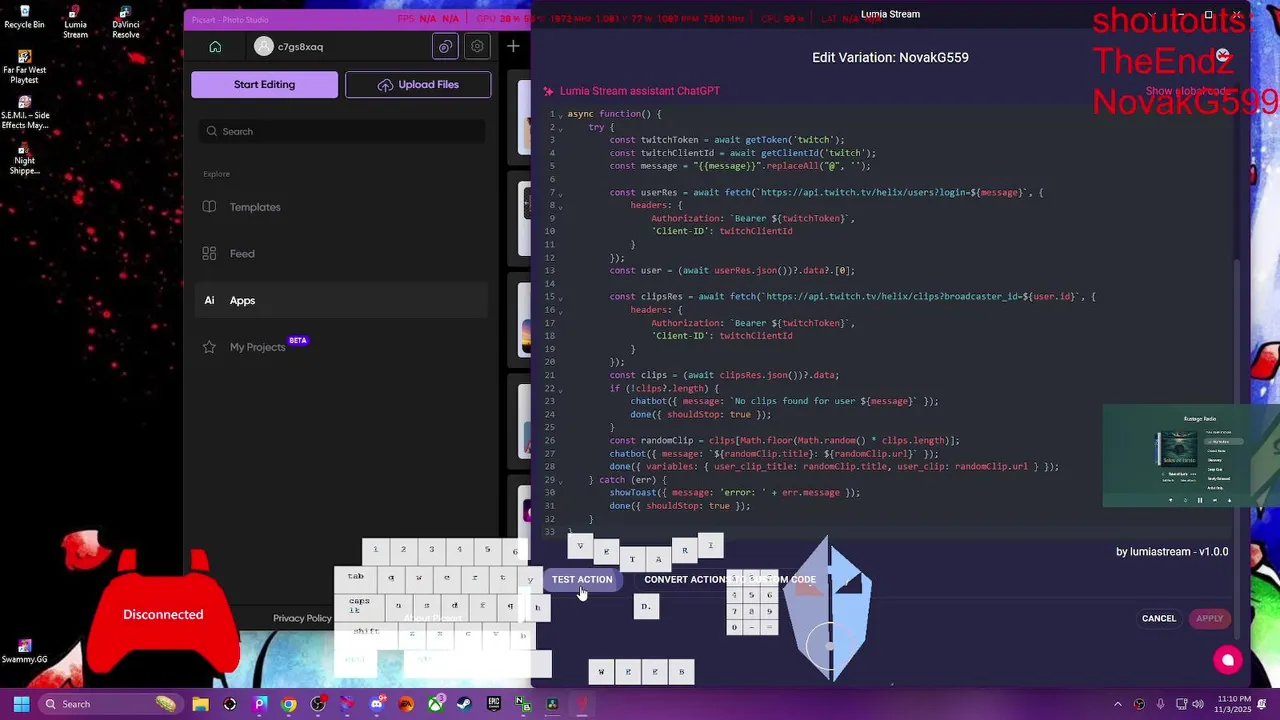1280x720 pixels.
Task: Click code line 'const randomClip'
Action: (785, 440)
